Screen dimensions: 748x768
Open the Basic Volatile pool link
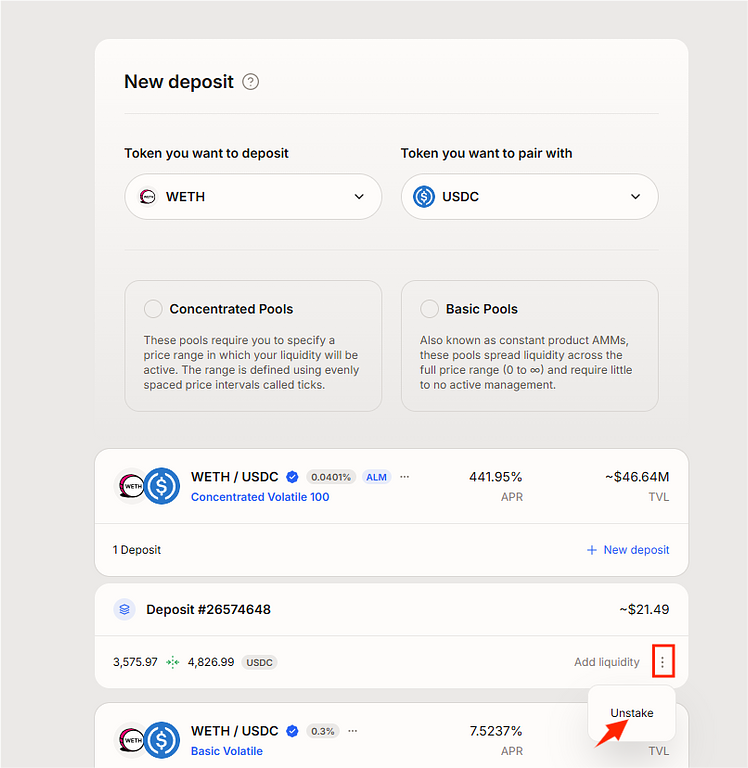pyautogui.click(x=227, y=751)
